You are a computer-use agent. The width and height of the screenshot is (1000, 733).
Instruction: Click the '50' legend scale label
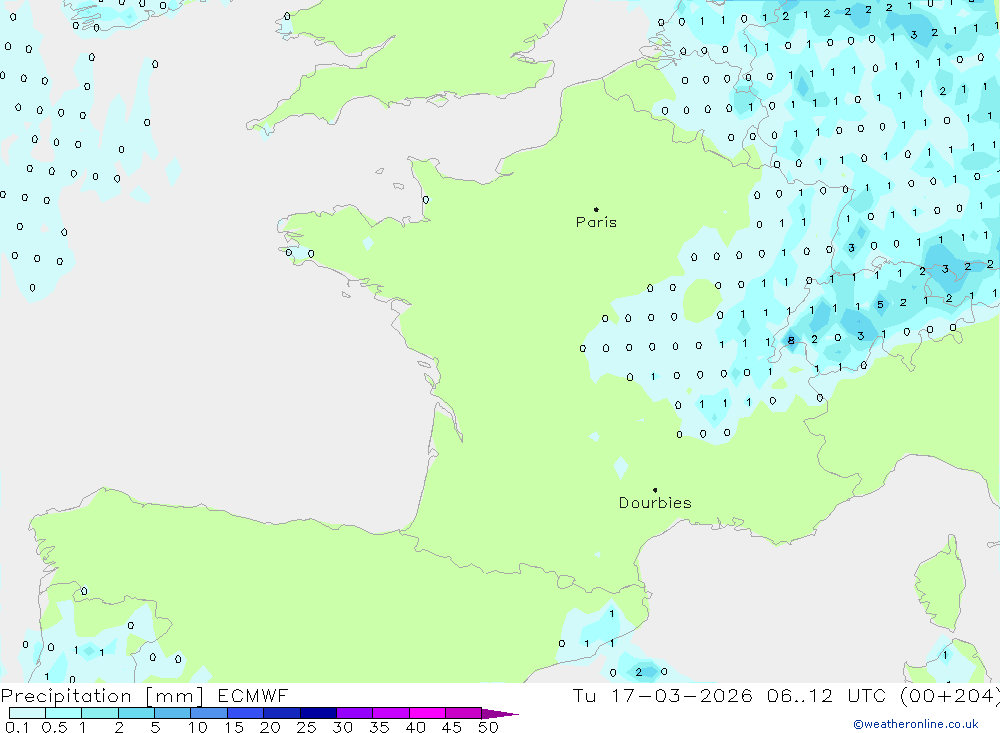489,727
